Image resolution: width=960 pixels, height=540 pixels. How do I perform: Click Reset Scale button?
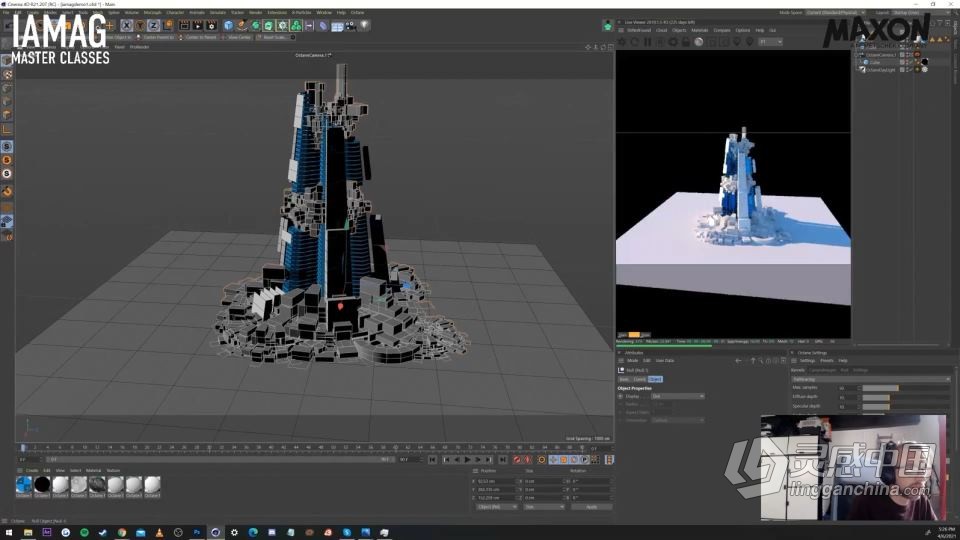(274, 37)
